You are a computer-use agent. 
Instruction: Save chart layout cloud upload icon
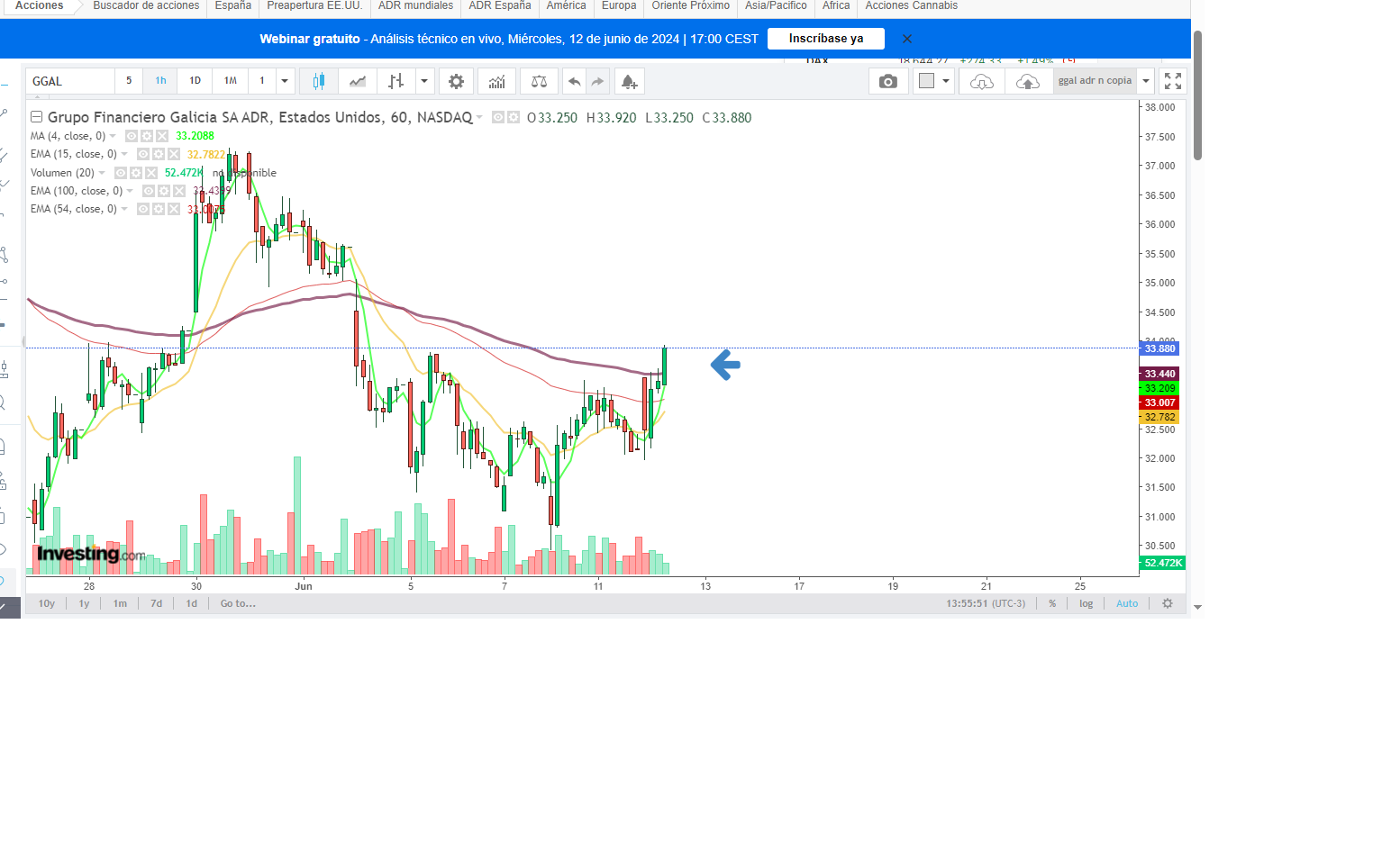tap(1028, 81)
